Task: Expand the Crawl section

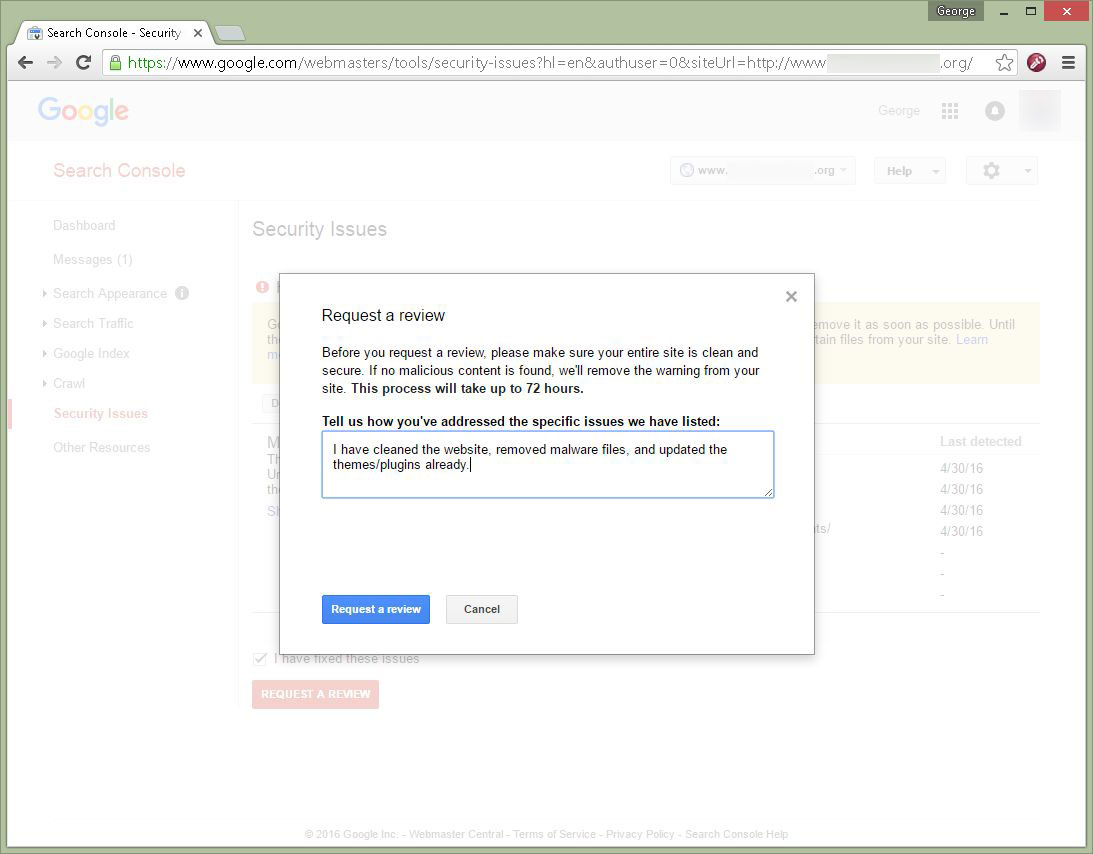Action: tap(69, 383)
